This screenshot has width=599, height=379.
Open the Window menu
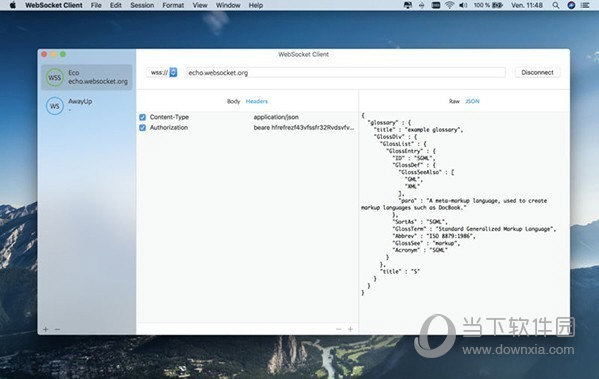[228, 5]
